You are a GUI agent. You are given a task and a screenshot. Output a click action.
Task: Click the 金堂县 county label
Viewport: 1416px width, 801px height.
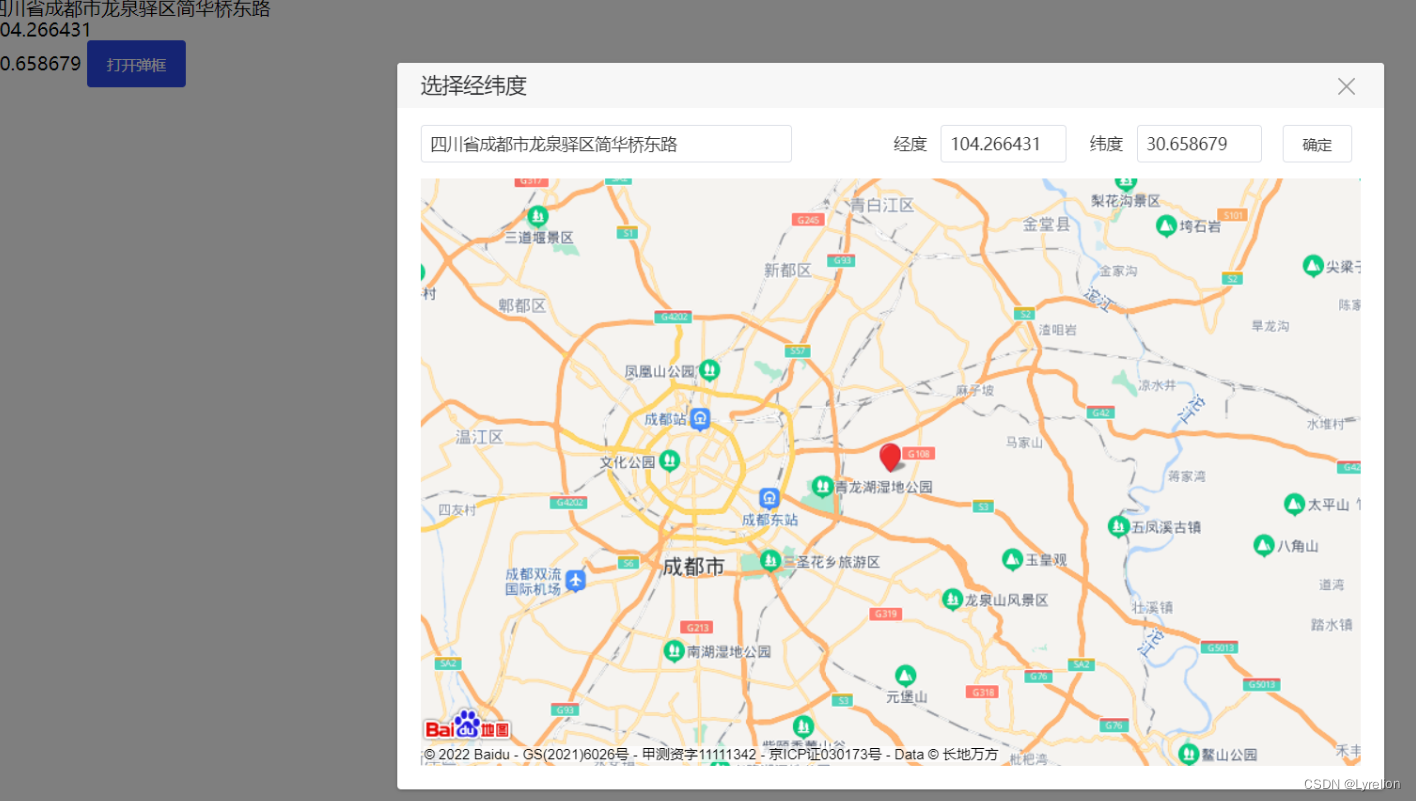click(1046, 225)
